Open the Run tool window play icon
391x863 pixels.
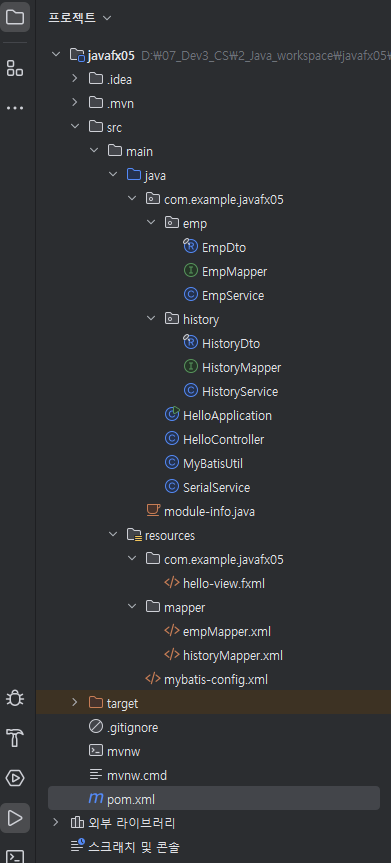tap(15, 818)
